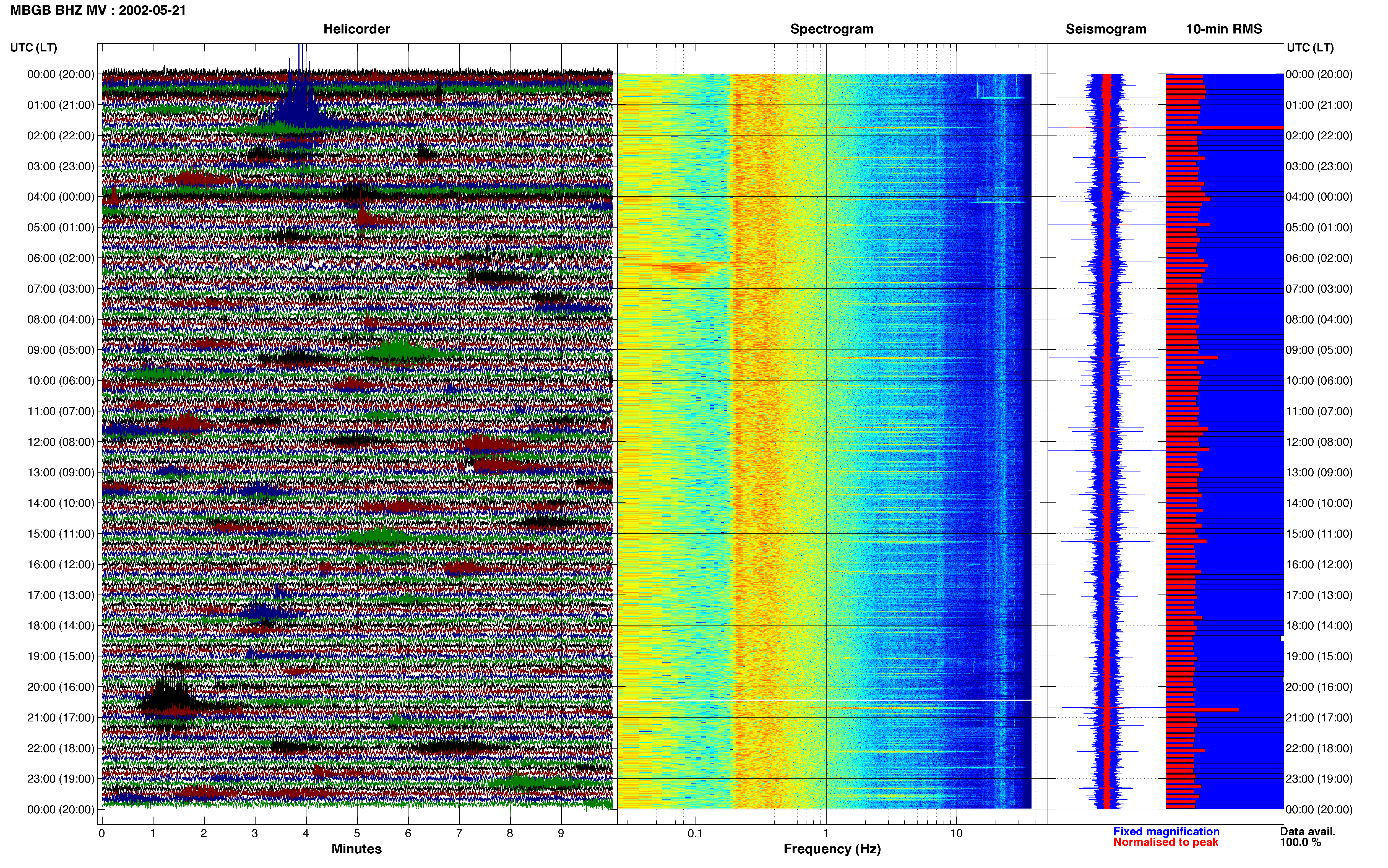Select the '10-min RMS' panel heading
This screenshot has height=868, width=1388.
click(x=1224, y=29)
